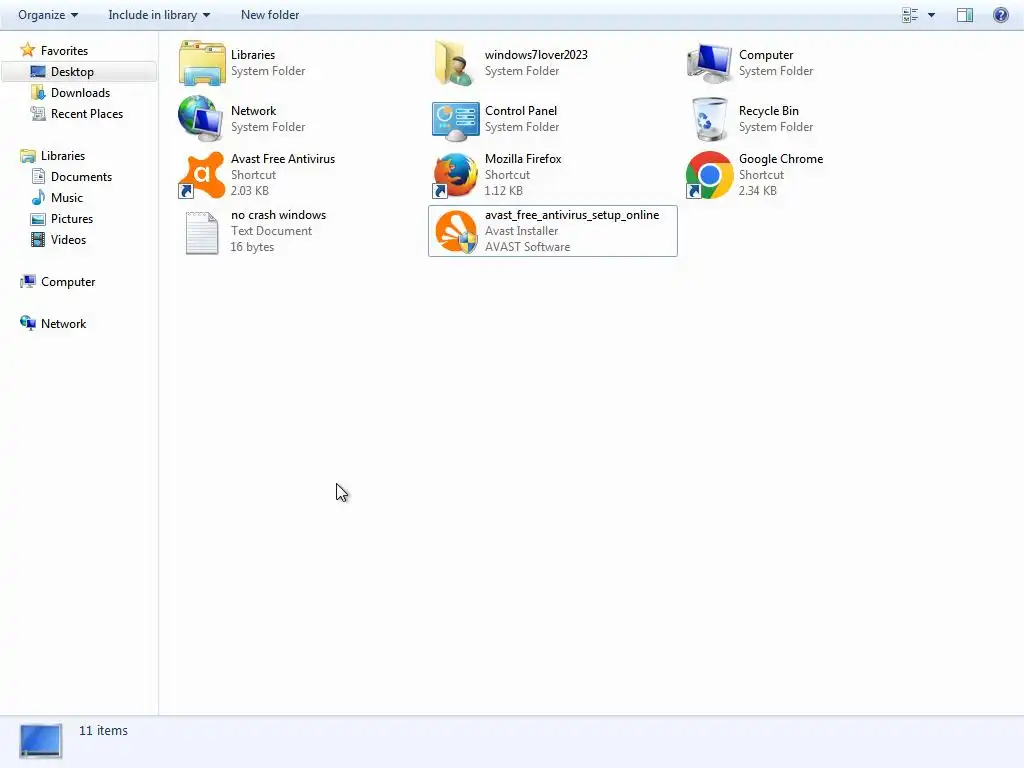Select the windows7lover2023 user folder icon
Viewport: 1024px width, 768px height.
pos(455,63)
